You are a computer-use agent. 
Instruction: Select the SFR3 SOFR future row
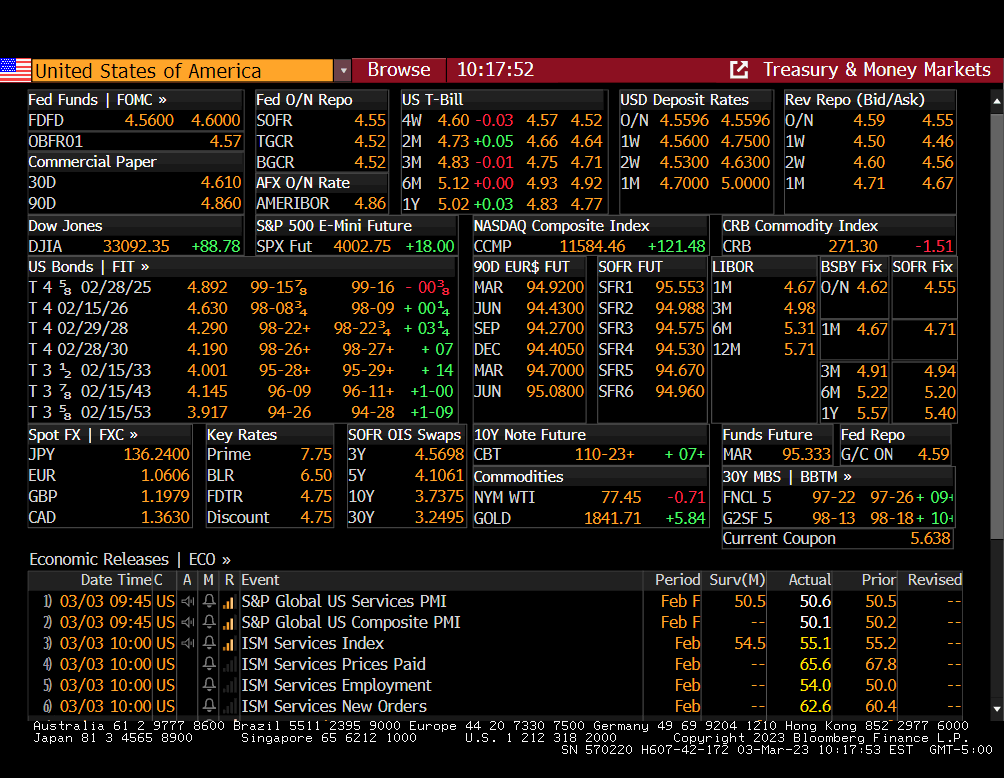click(651, 328)
